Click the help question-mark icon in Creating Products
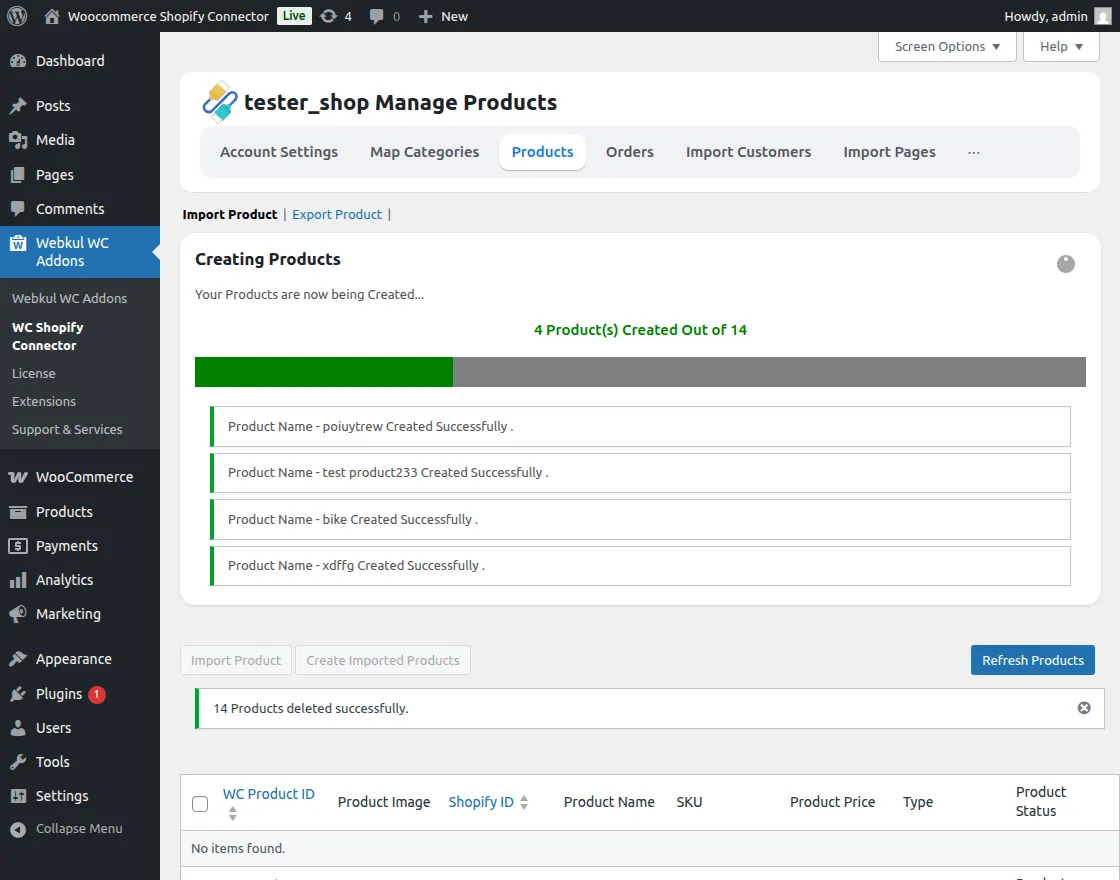This screenshot has width=1120, height=880. tap(1065, 264)
